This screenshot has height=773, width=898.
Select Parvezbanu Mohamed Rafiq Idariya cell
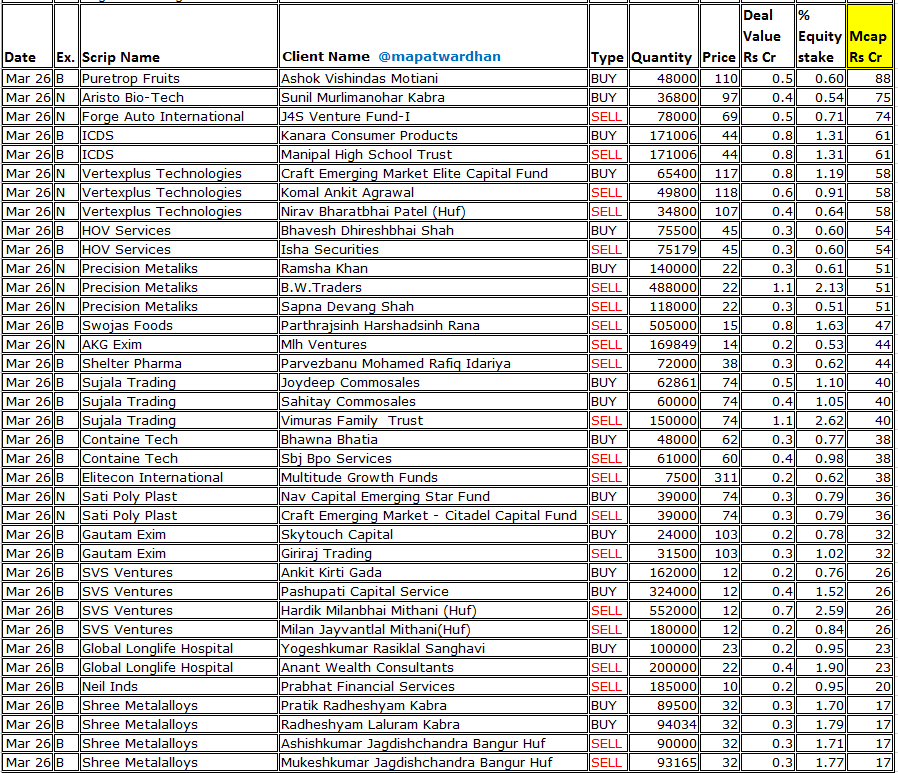click(433, 363)
